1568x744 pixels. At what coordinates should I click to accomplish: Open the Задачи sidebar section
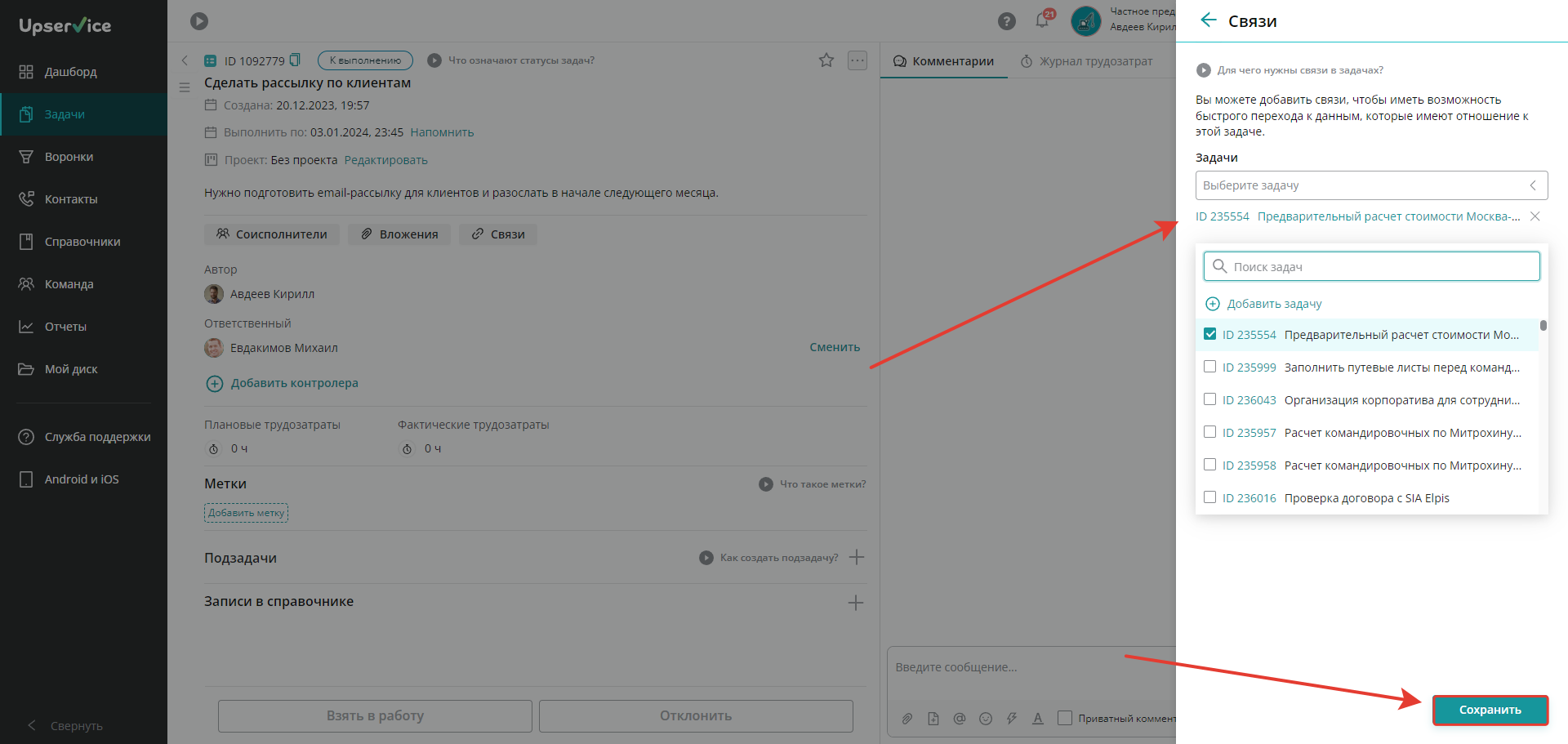pyautogui.click(x=83, y=114)
